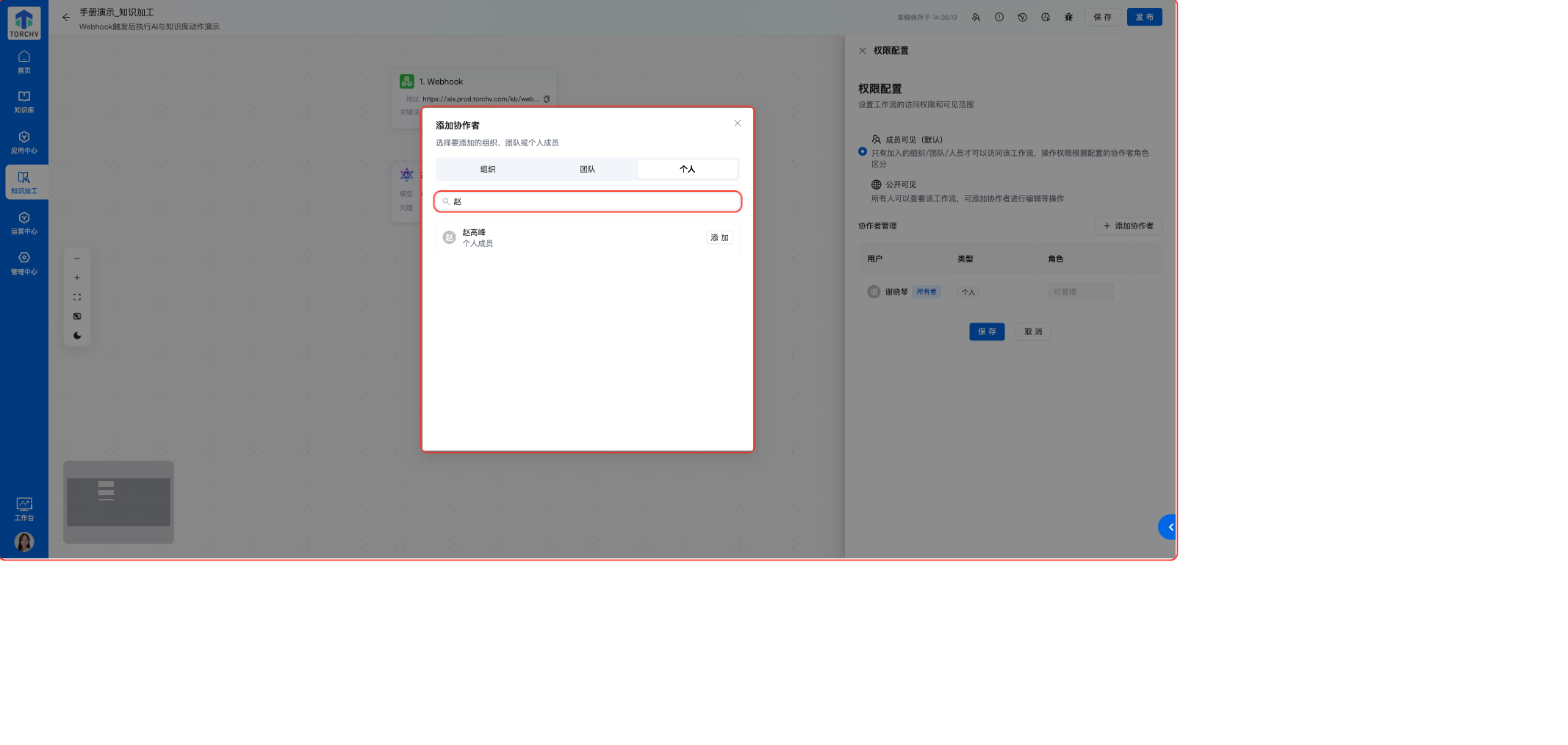Open 管理中心 in the sidebar
The width and height of the screenshot is (1568, 745).
[x=24, y=263]
